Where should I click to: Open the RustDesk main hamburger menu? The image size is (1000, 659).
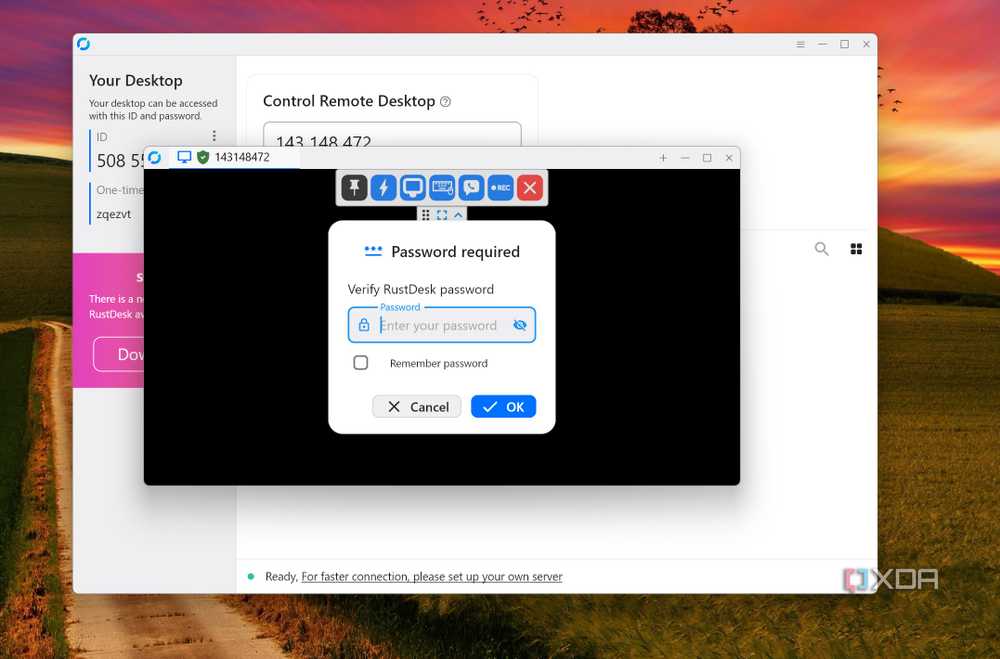[800, 44]
